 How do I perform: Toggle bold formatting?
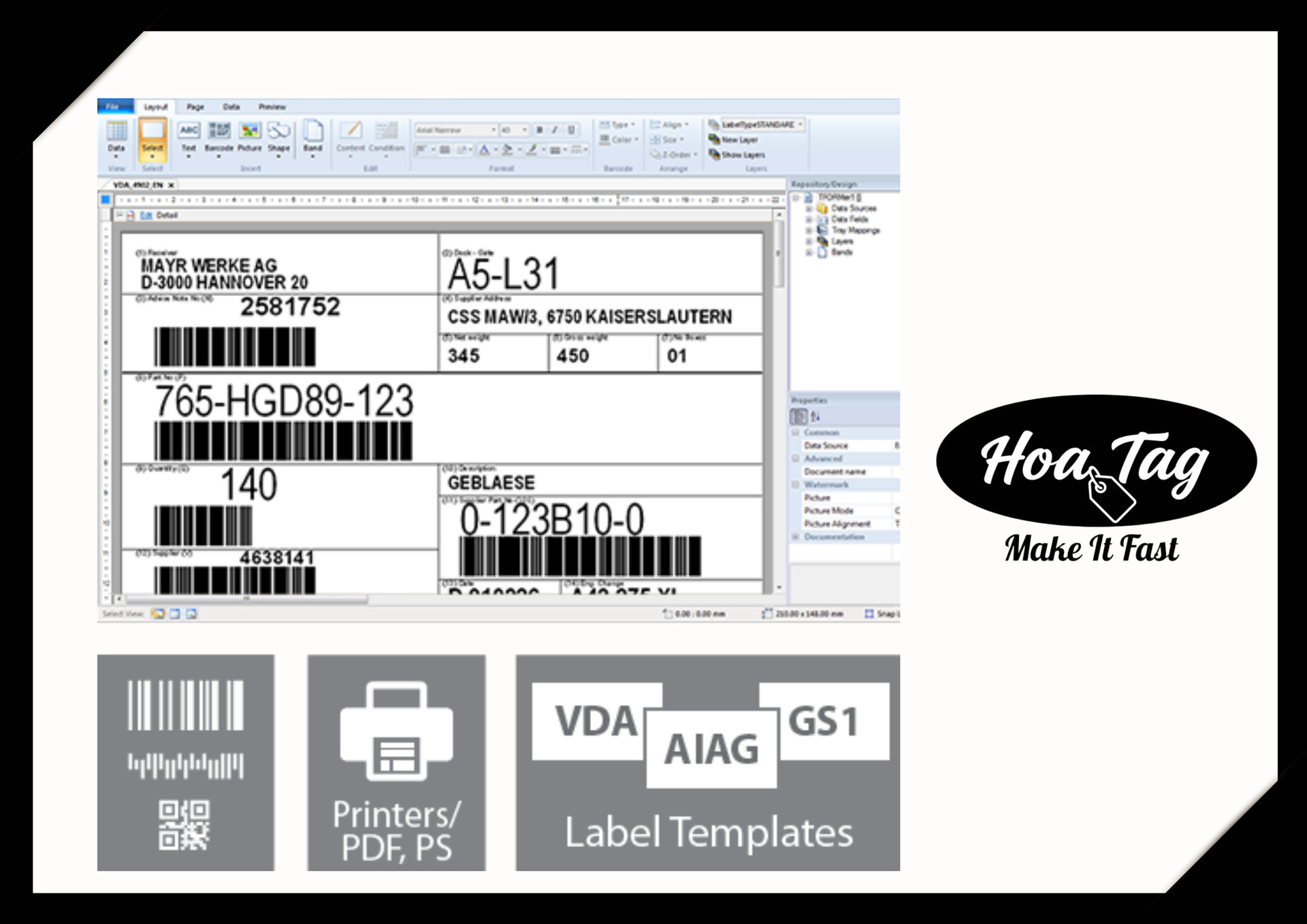pyautogui.click(x=540, y=130)
